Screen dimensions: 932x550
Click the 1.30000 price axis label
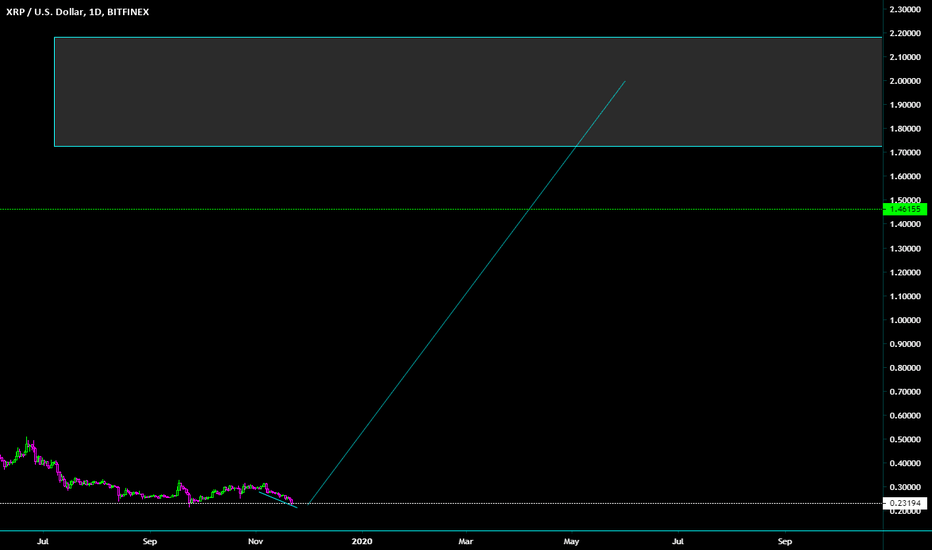[x=905, y=249]
